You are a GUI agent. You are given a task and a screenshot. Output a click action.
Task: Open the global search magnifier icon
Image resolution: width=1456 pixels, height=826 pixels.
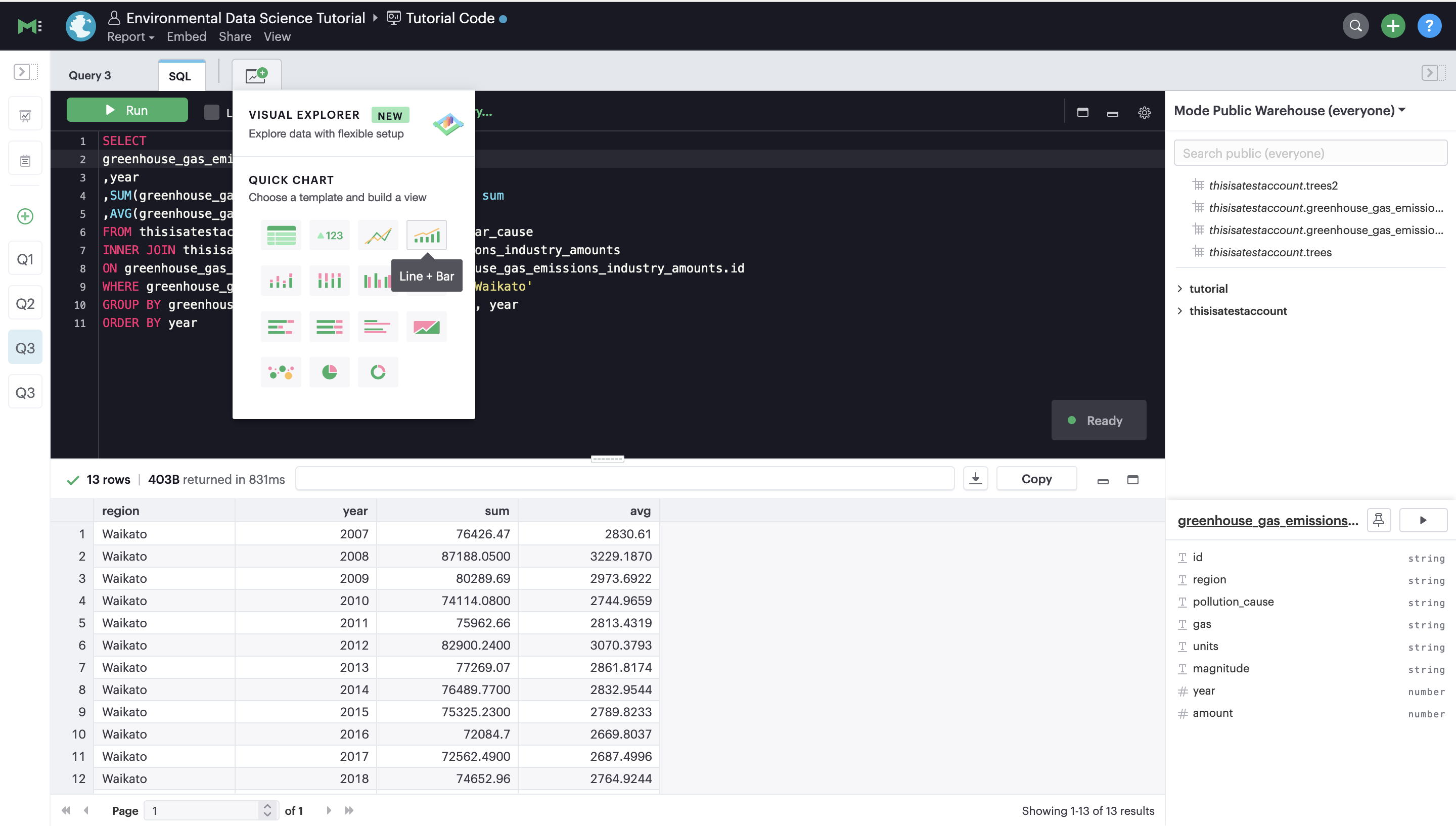tap(1355, 26)
